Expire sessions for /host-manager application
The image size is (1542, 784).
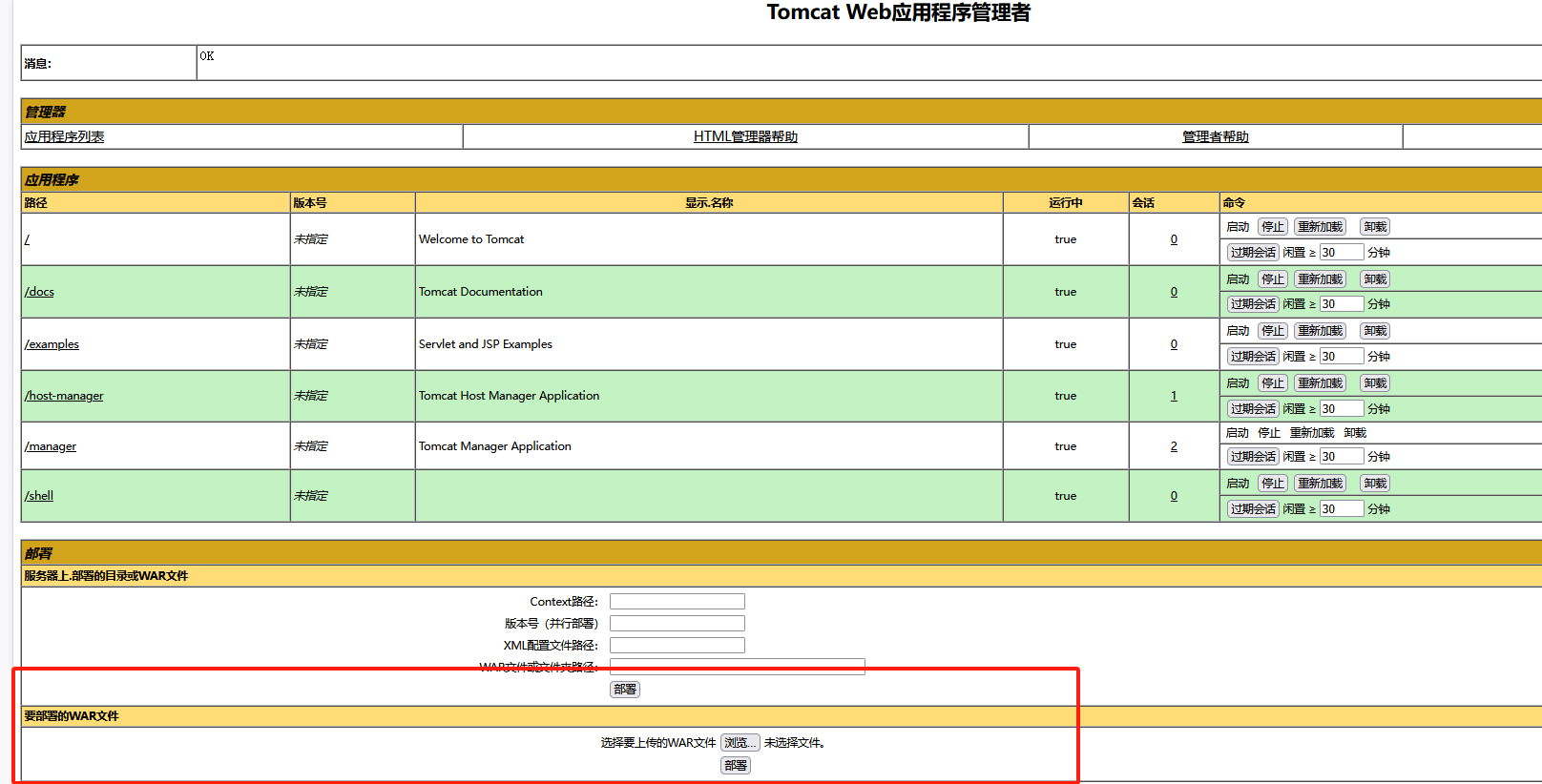click(1253, 409)
